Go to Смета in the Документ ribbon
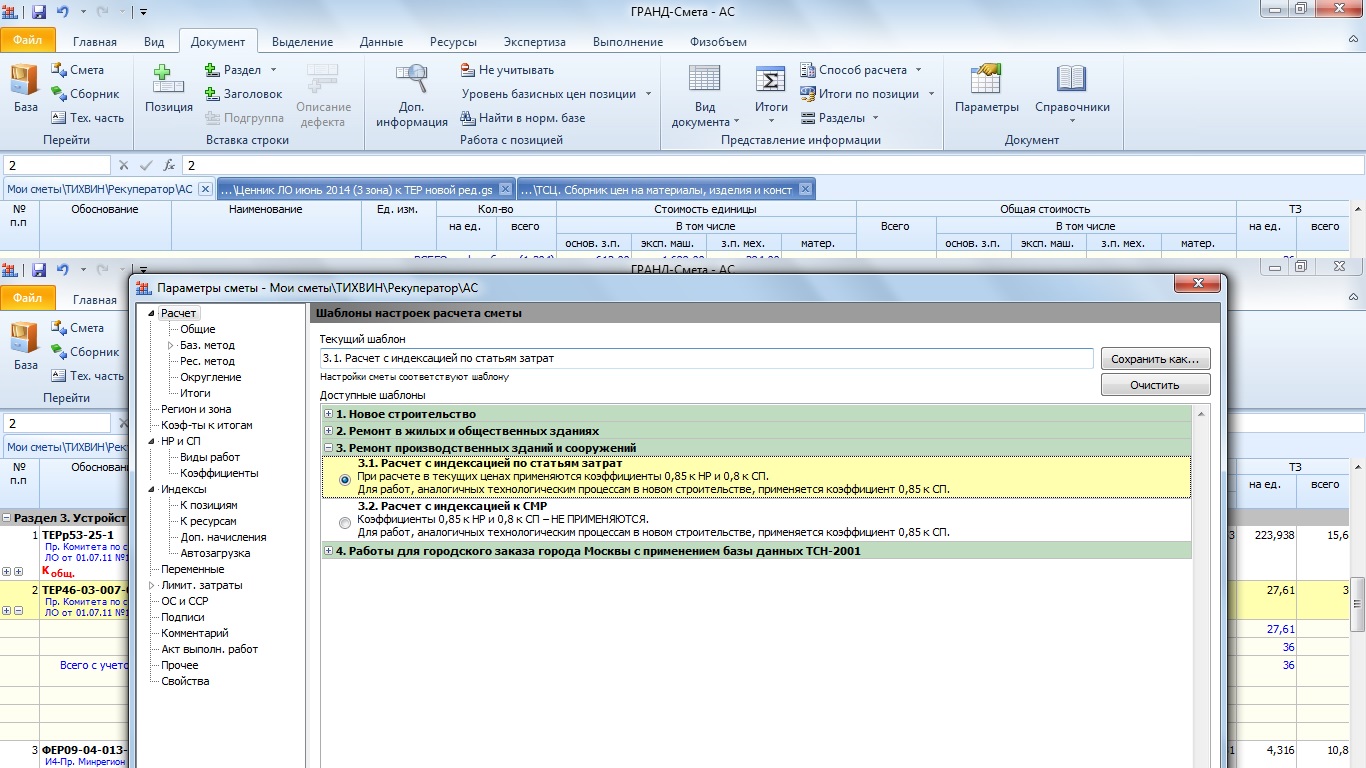This screenshot has width=1366, height=768. coord(77,70)
